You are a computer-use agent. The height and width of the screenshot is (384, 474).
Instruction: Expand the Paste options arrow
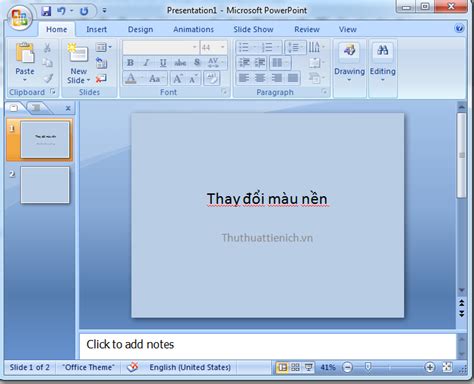pyautogui.click(x=25, y=80)
